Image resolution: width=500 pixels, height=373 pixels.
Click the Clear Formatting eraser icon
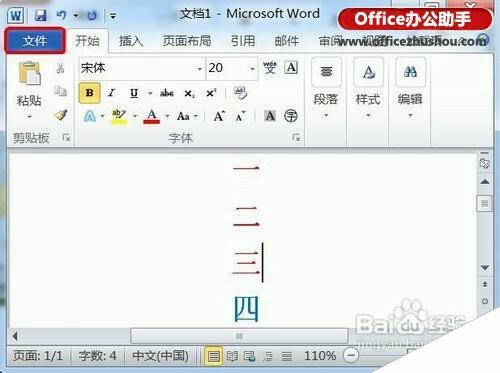(240, 93)
